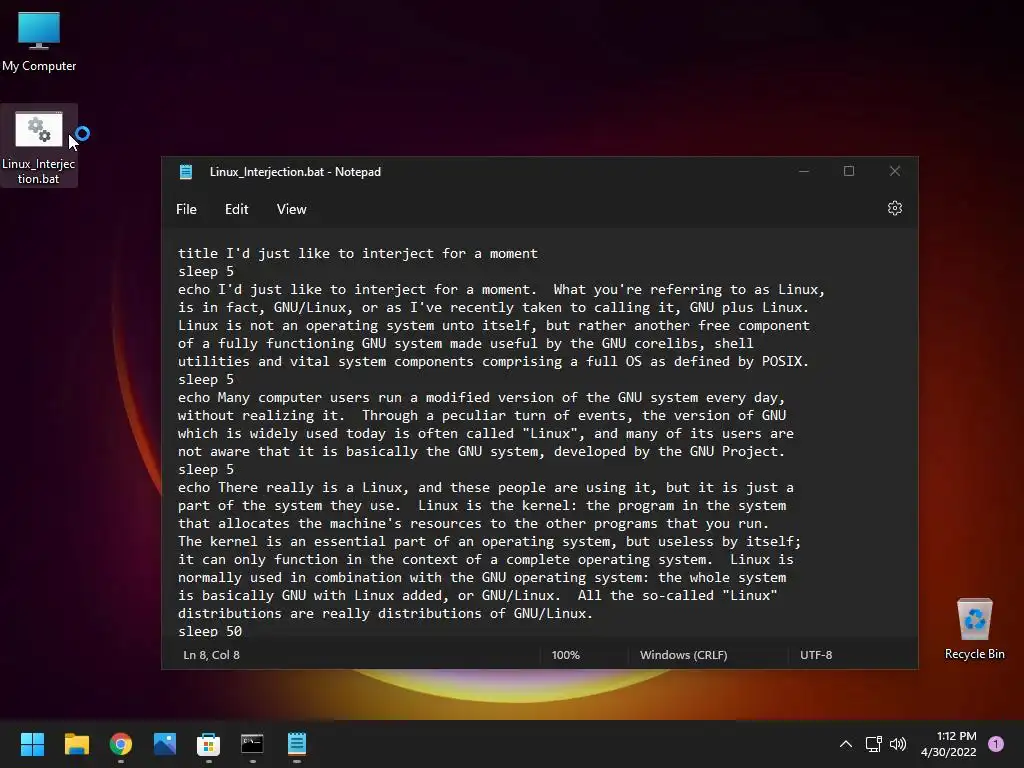Click the UTF-8 encoding status entry

pos(816,655)
